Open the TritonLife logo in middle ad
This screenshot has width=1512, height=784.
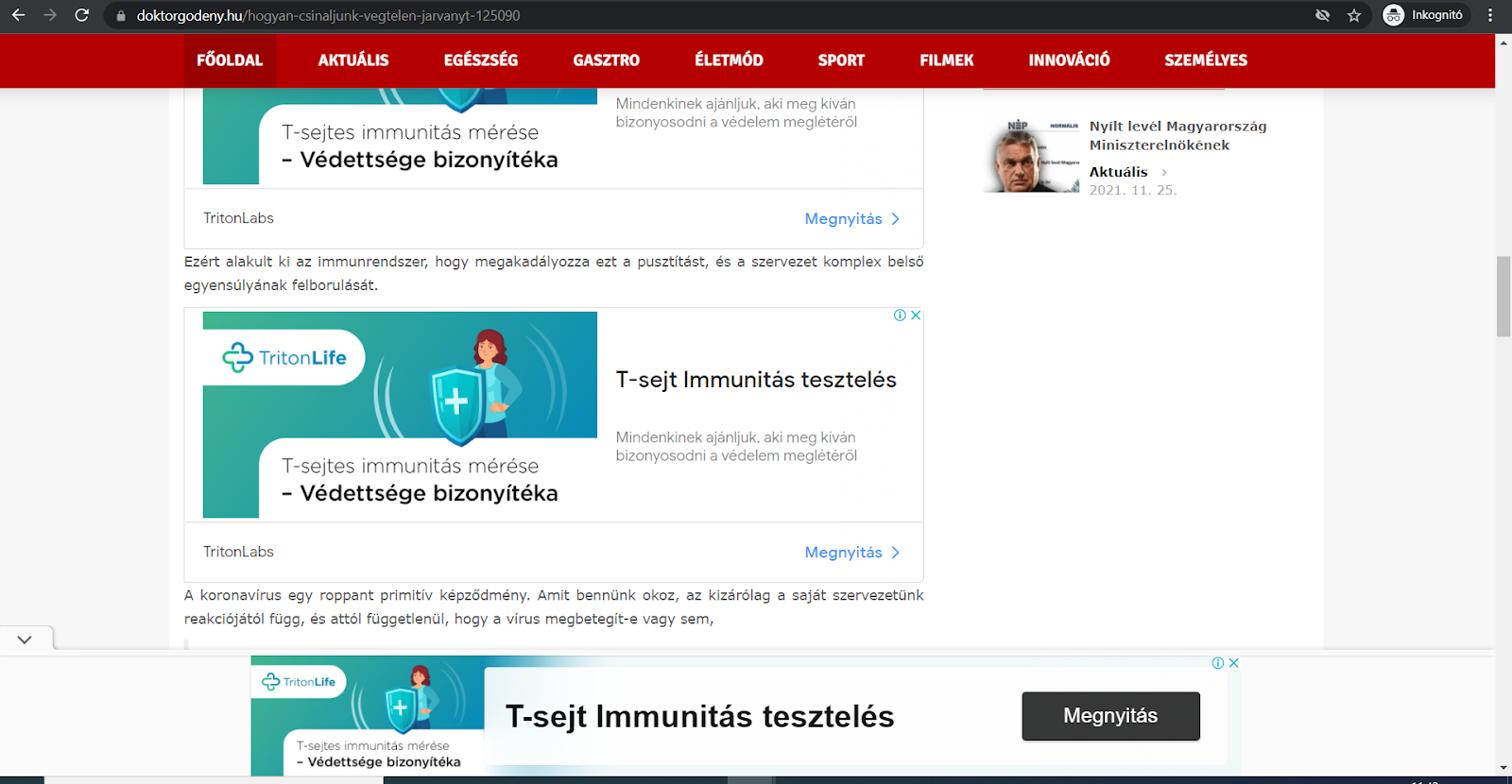(x=285, y=358)
